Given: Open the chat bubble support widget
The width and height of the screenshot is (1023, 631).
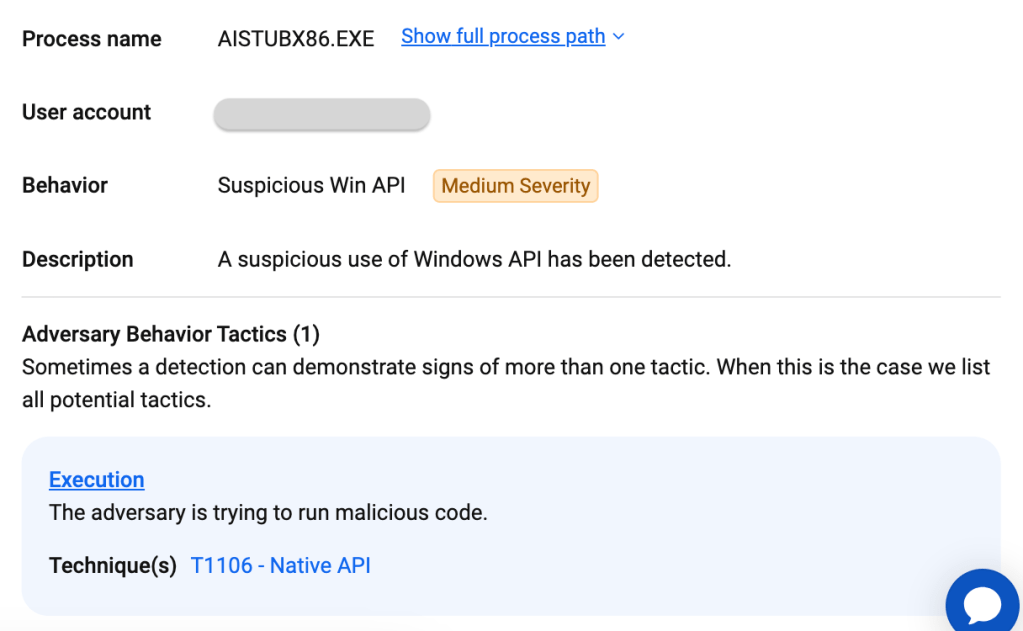Looking at the screenshot, I should click(982, 603).
